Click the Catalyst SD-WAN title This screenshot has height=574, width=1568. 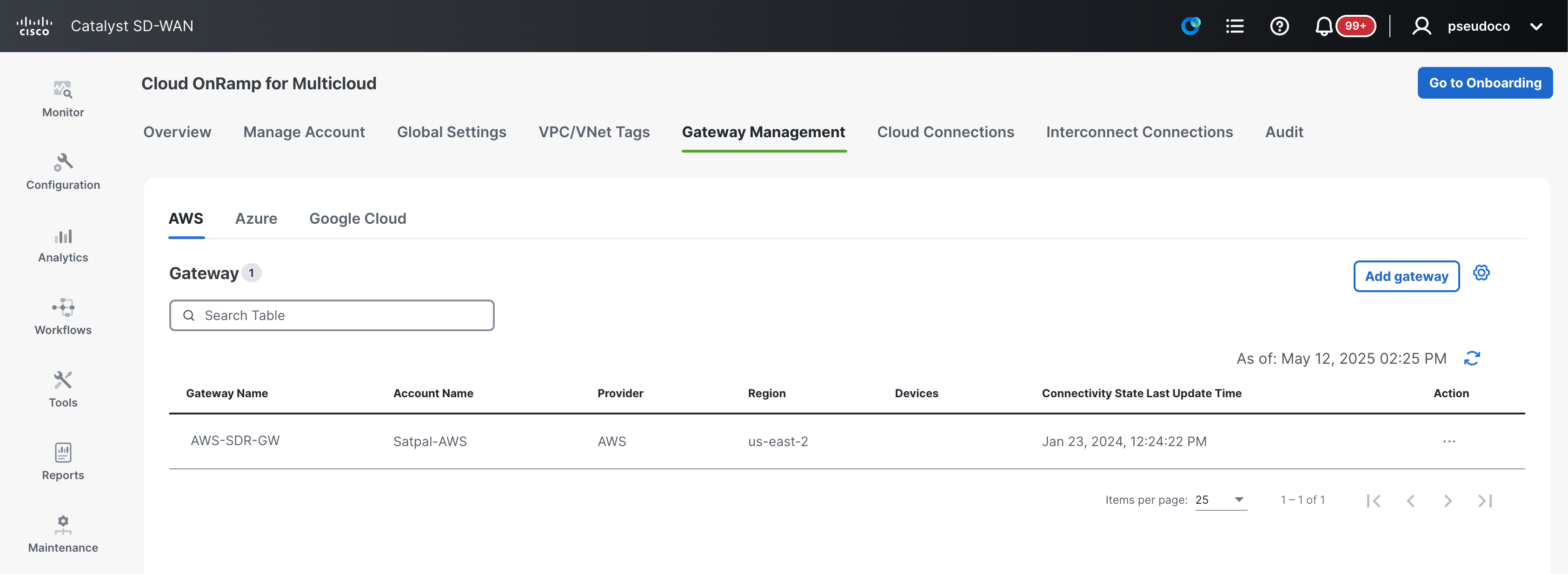tap(132, 26)
